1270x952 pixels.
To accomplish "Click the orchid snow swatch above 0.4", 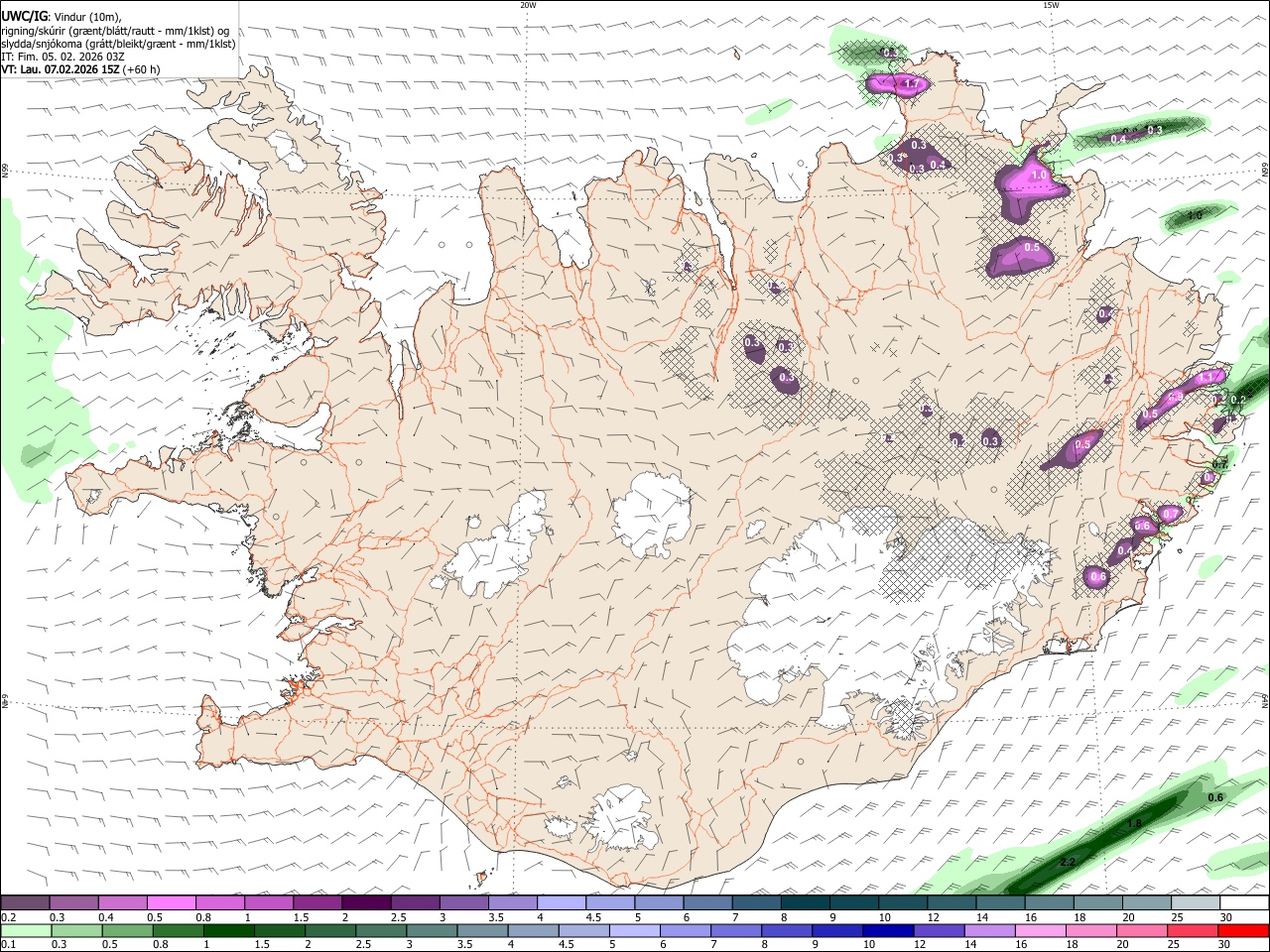I will click(122, 903).
